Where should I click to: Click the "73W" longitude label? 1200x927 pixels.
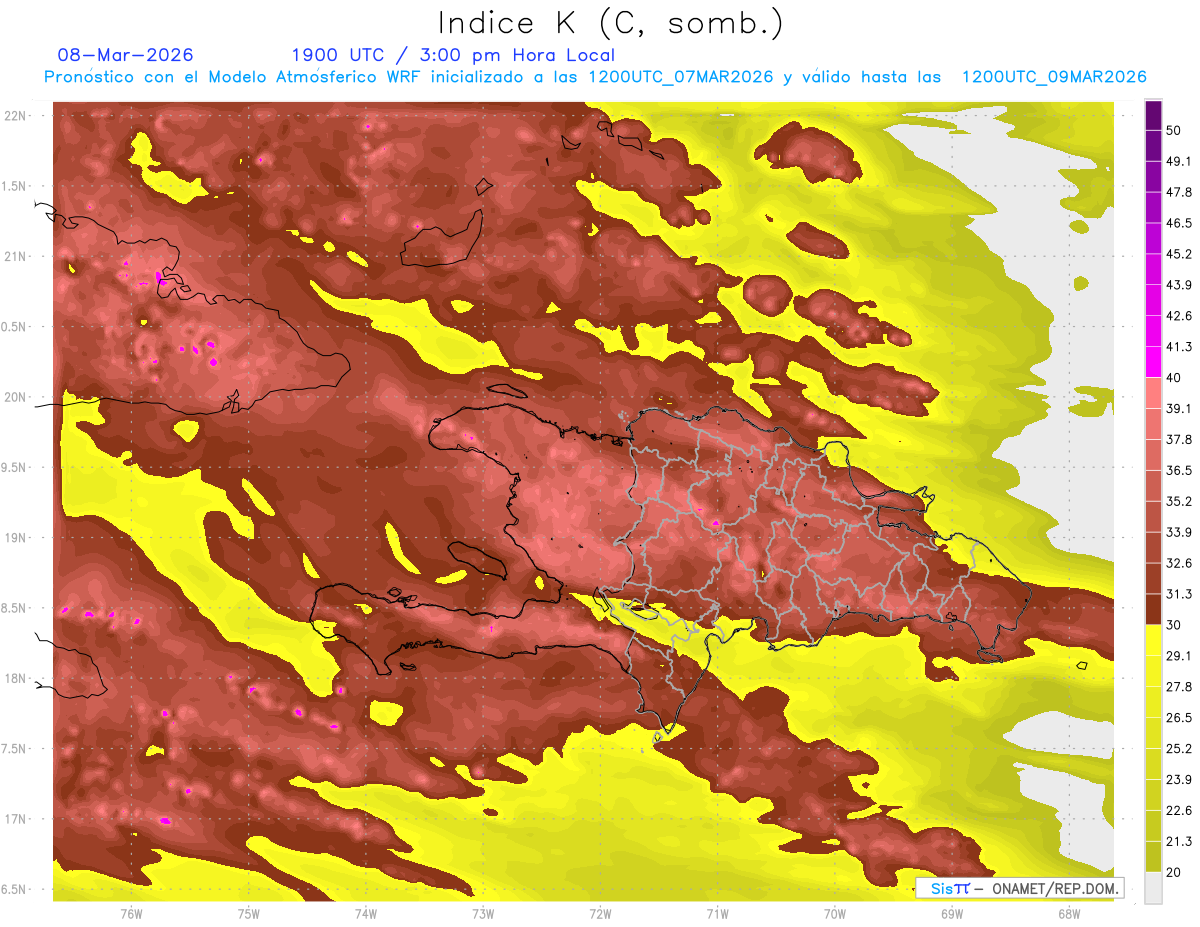[483, 913]
